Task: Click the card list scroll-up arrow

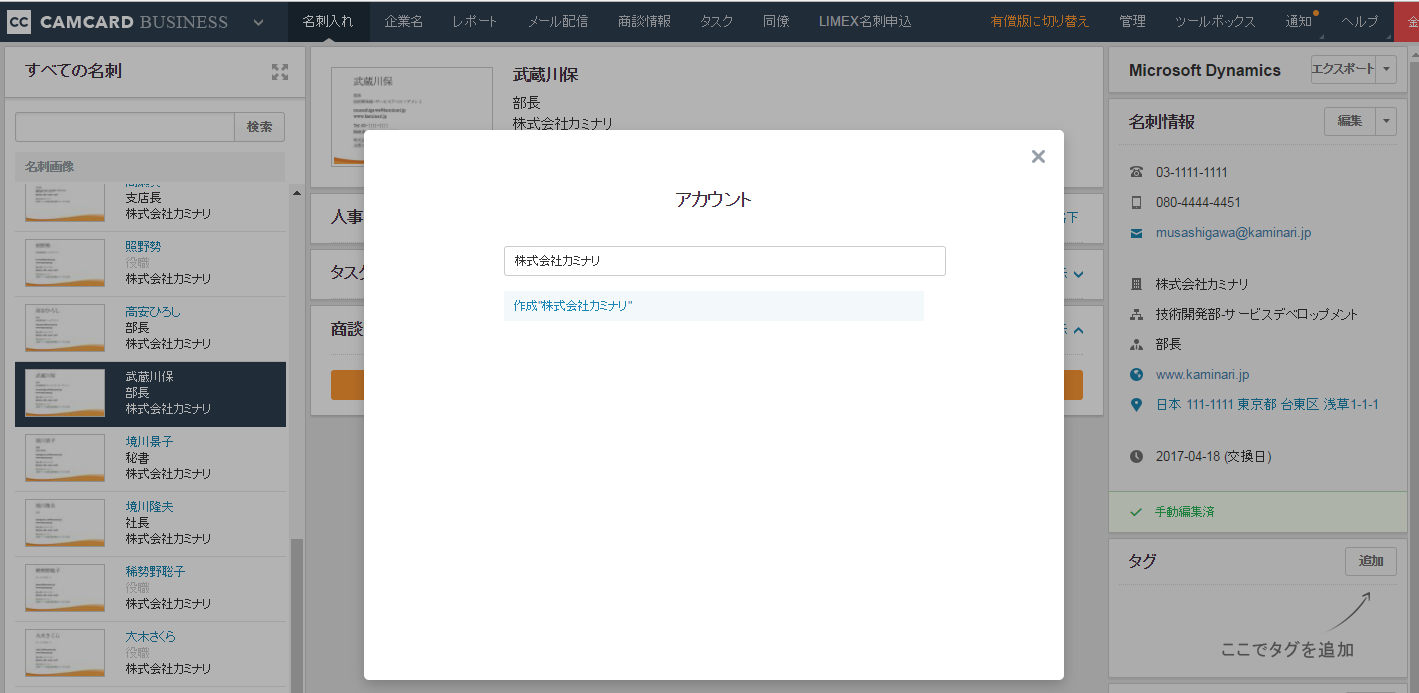Action: pyautogui.click(x=296, y=193)
